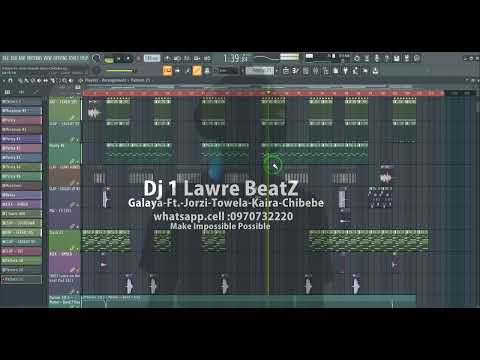Click the question-mark help icon in toolbar
480x360 pixels.
387,58
